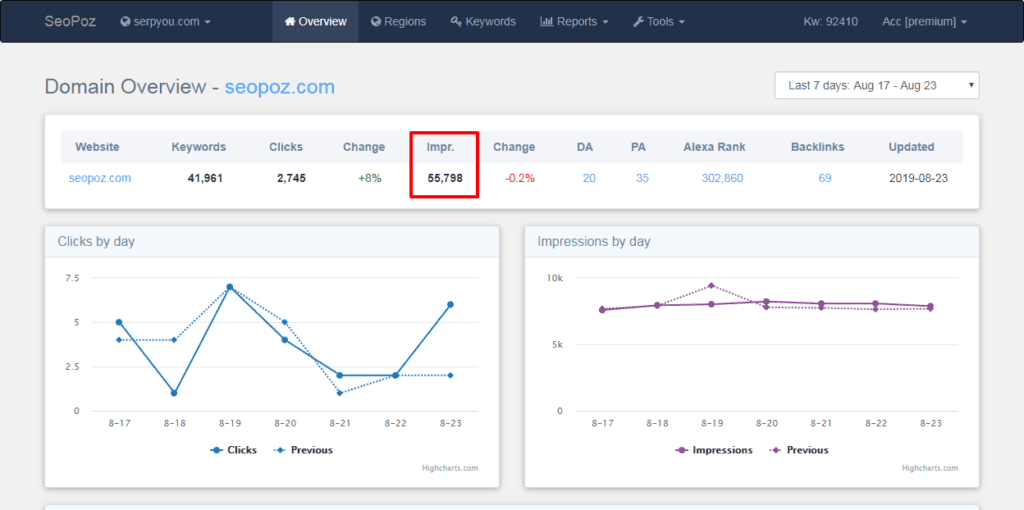
Task: Toggle the Clicks series in chart legend
Action: coord(234,450)
